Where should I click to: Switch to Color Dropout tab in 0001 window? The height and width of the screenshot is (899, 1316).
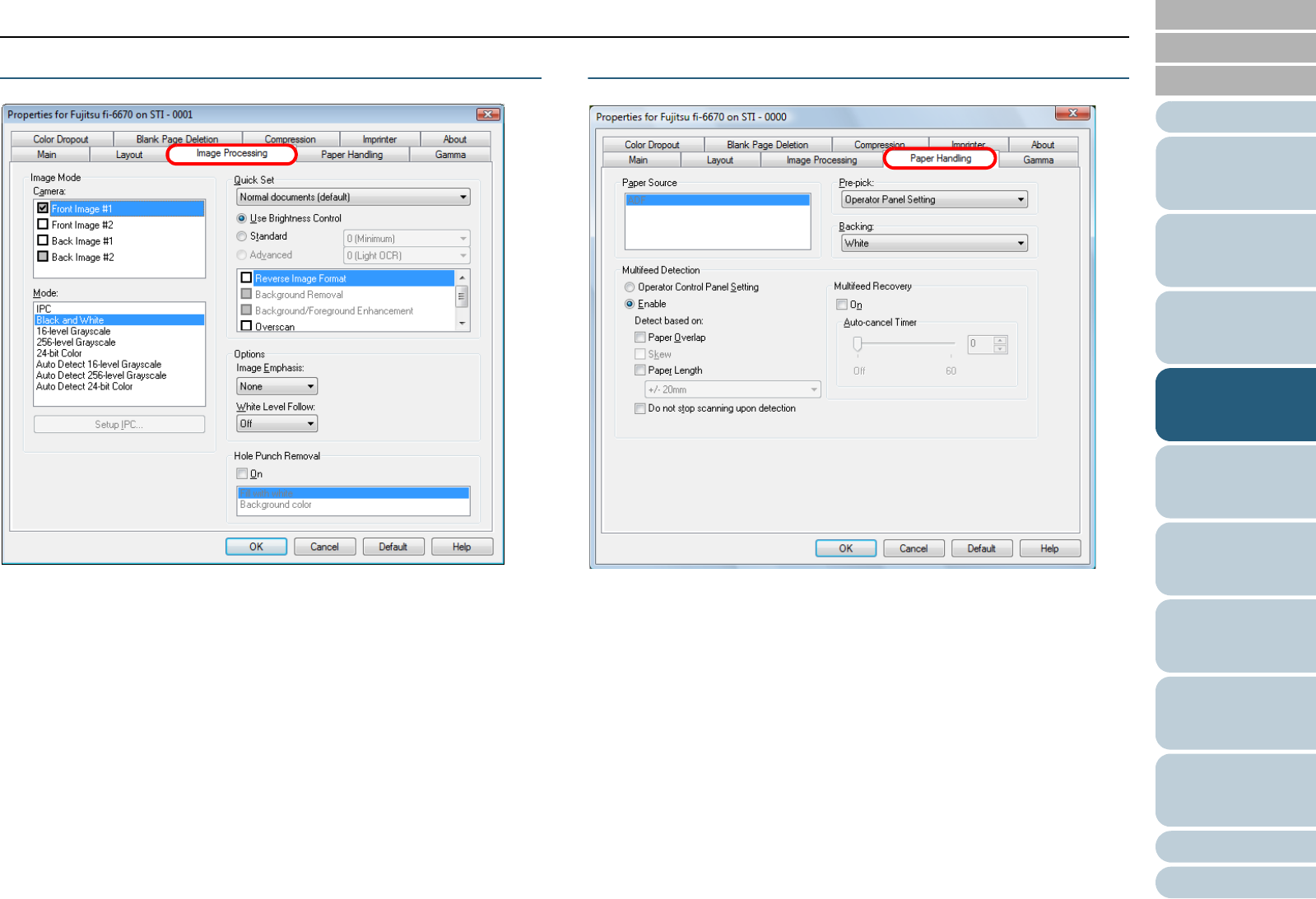(x=61, y=139)
